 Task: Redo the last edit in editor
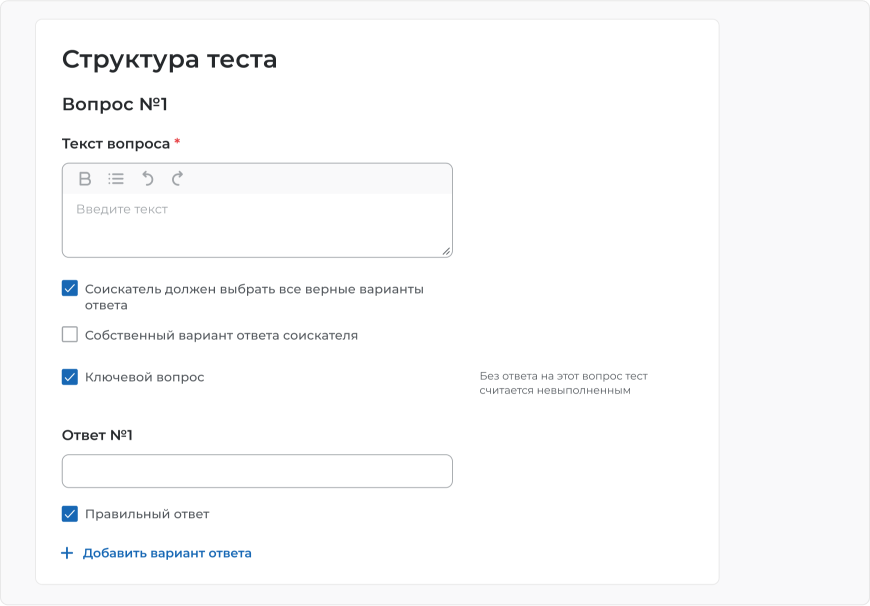pyautogui.click(x=178, y=179)
